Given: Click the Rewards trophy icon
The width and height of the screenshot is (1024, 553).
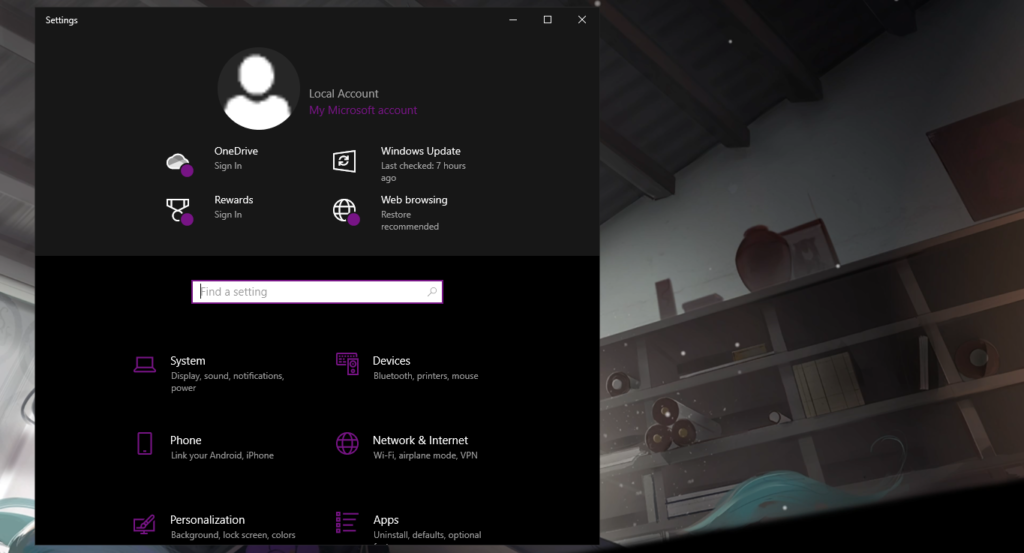Looking at the screenshot, I should pyautogui.click(x=179, y=212).
